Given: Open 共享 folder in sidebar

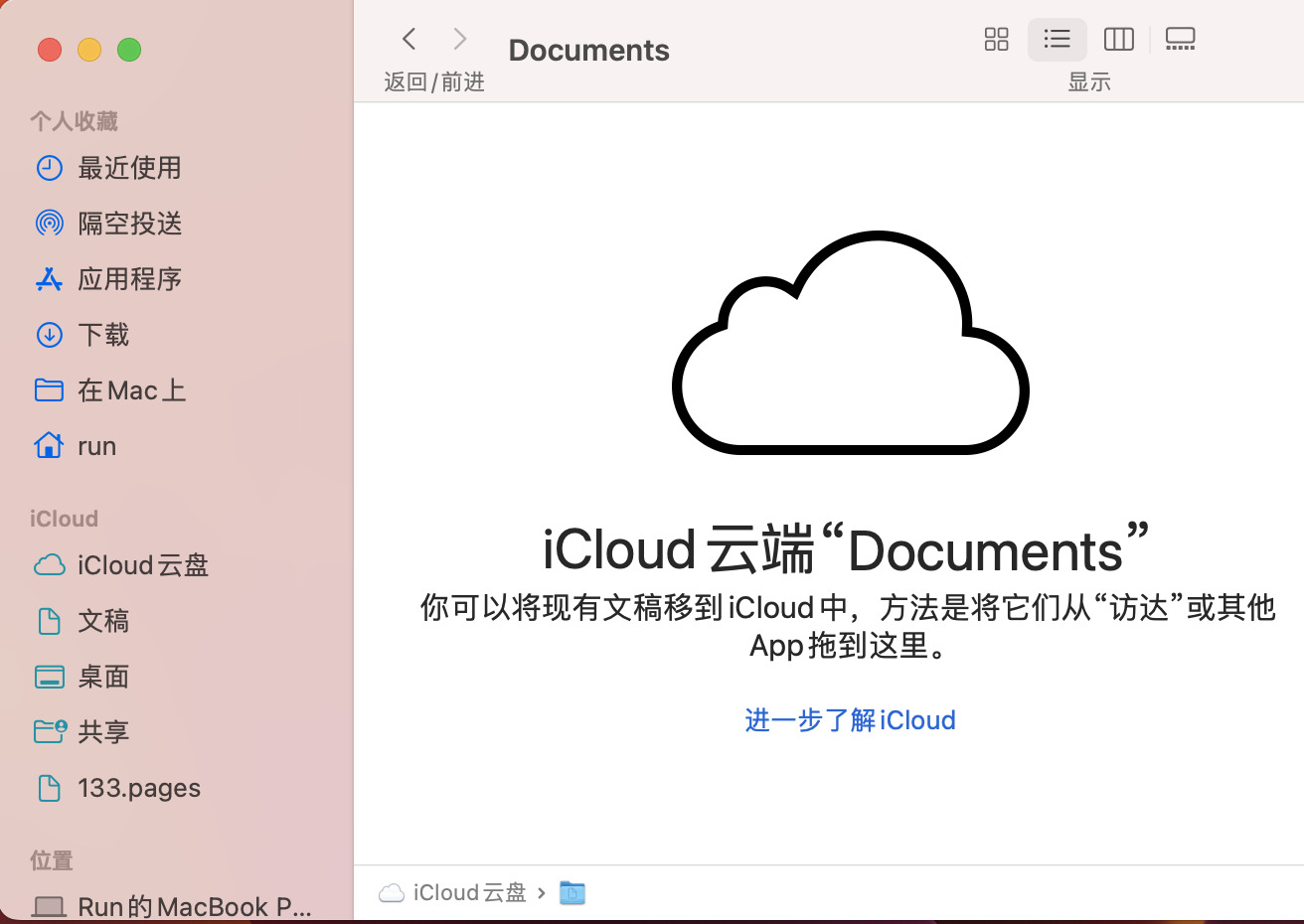Looking at the screenshot, I should click(x=103, y=732).
